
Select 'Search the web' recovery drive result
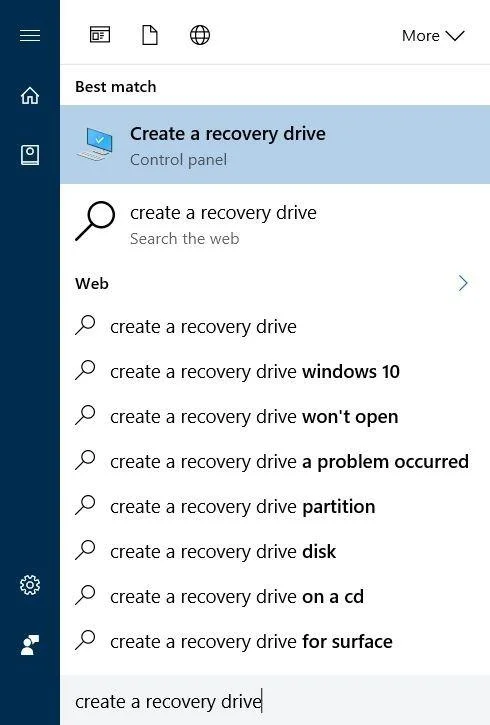click(x=275, y=224)
